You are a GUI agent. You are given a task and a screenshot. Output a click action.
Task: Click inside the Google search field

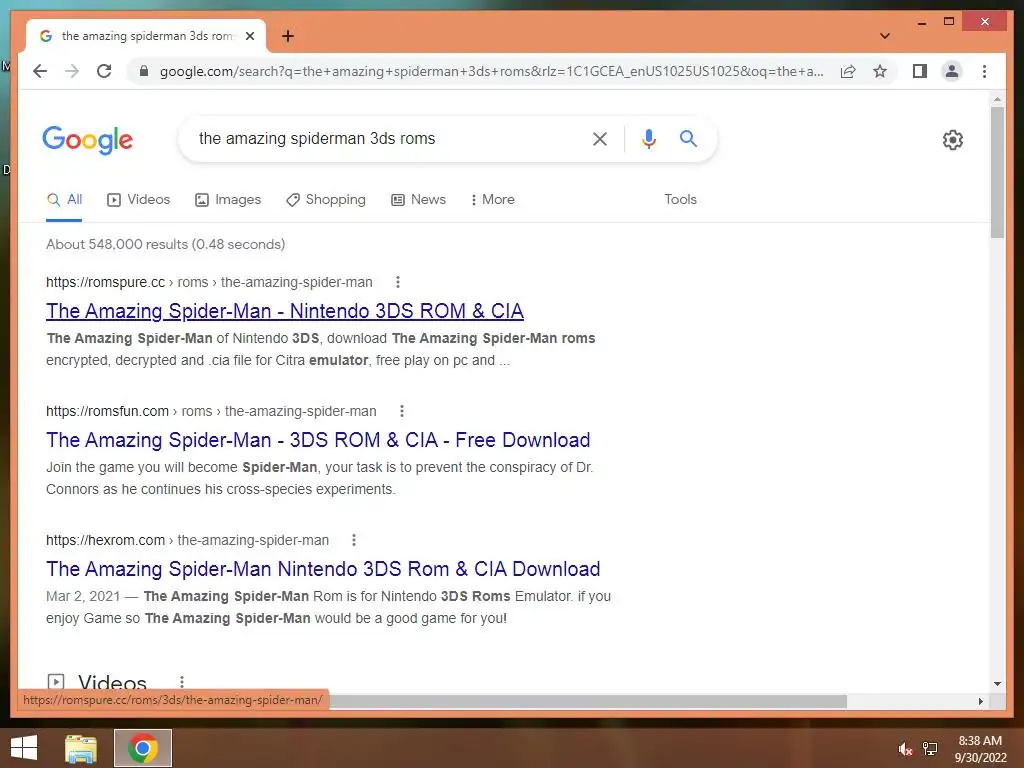click(385, 138)
